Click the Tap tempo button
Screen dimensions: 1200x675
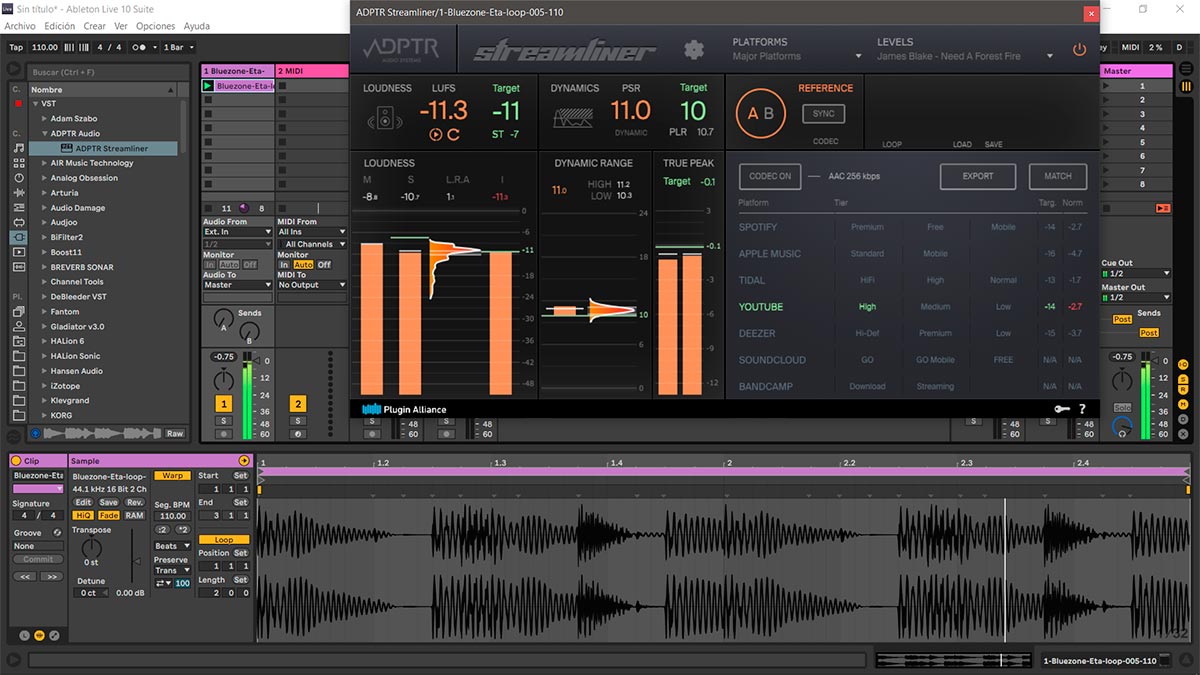16,47
